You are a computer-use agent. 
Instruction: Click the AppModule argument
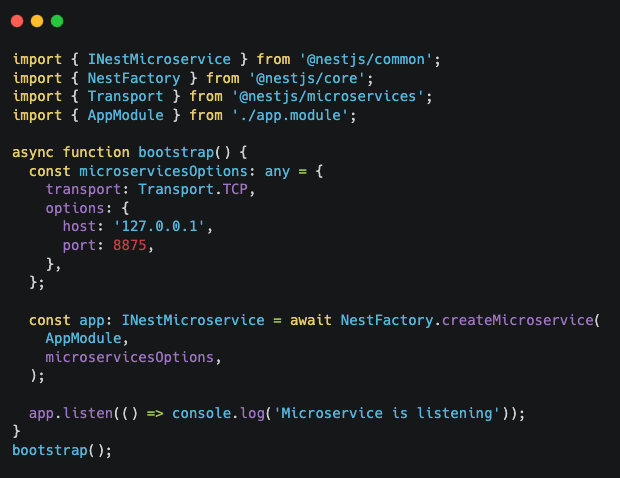click(x=83, y=339)
